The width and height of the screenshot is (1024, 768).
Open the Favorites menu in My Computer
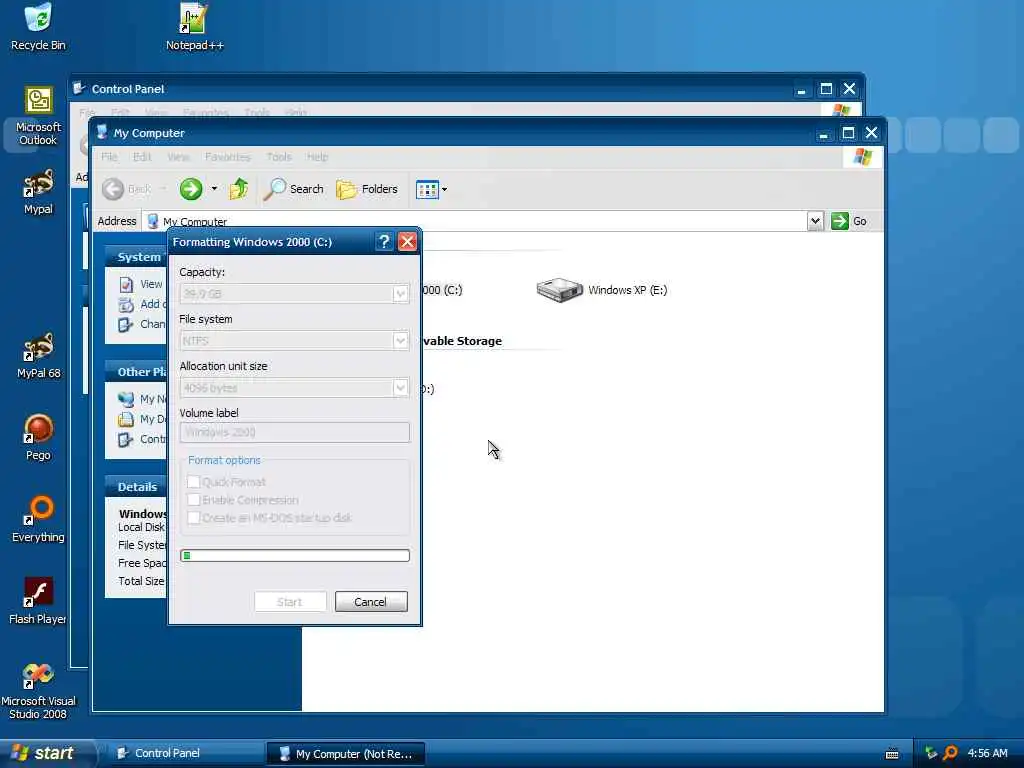(x=227, y=157)
